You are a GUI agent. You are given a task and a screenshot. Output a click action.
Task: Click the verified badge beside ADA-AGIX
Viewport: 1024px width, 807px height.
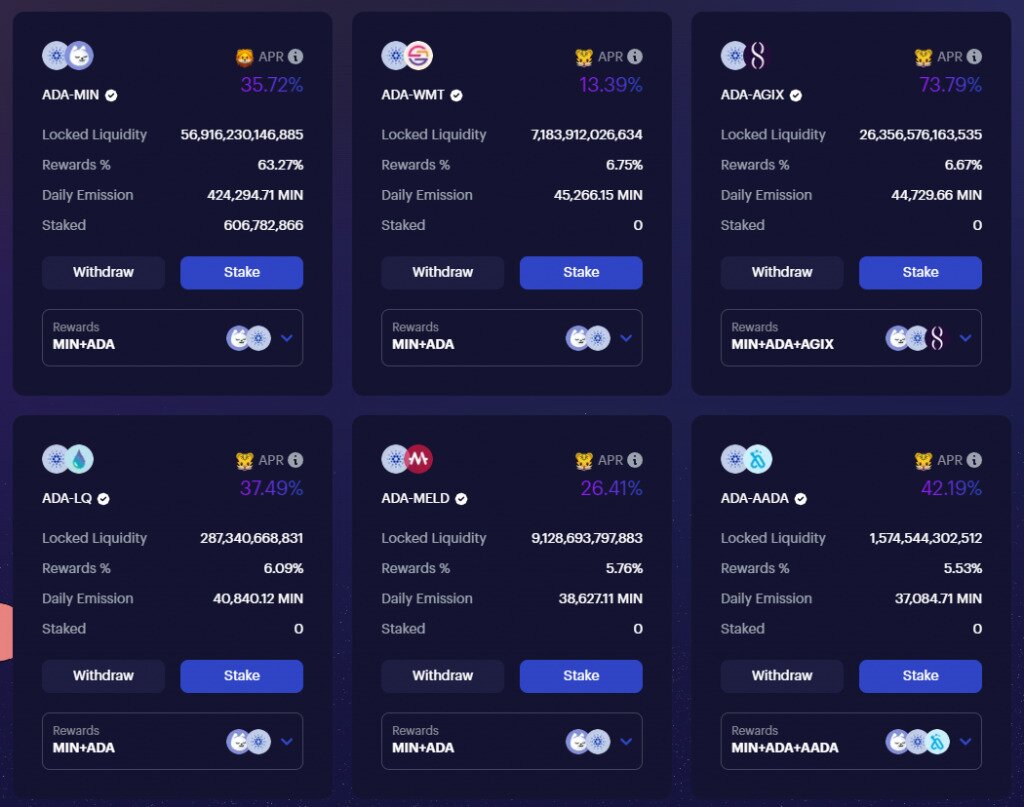pyautogui.click(x=795, y=95)
